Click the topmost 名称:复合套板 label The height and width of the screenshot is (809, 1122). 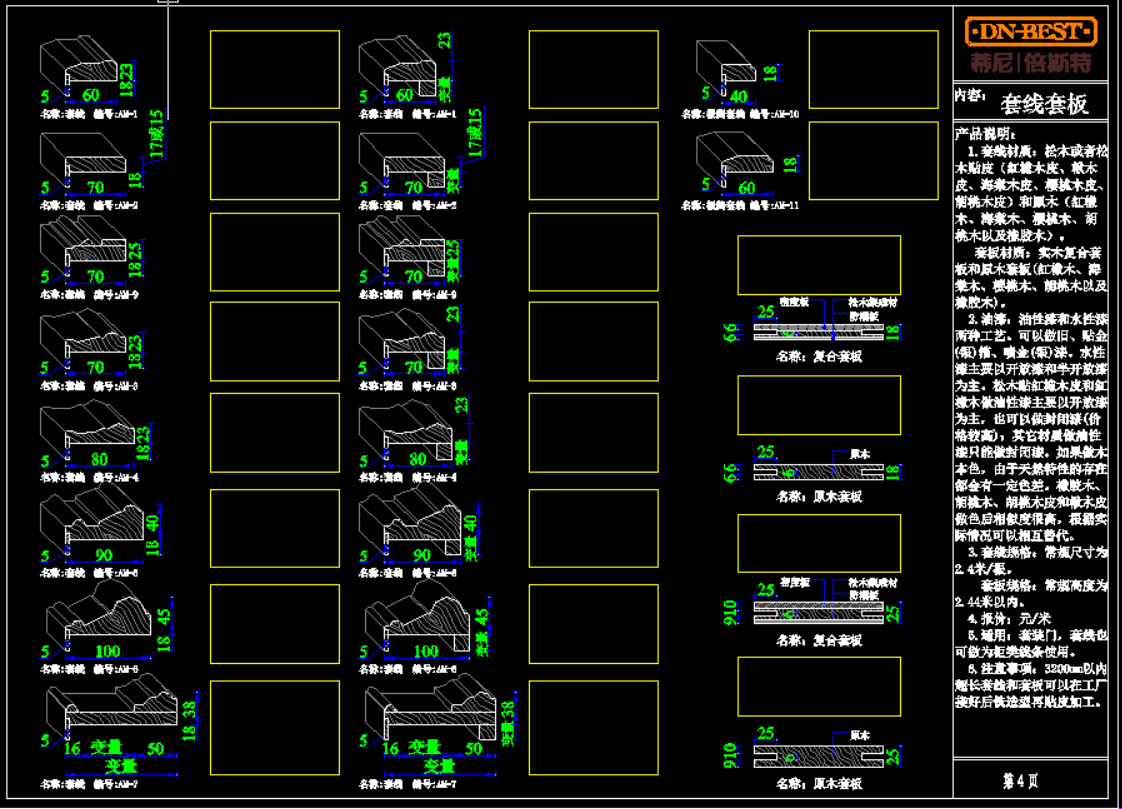click(x=818, y=356)
